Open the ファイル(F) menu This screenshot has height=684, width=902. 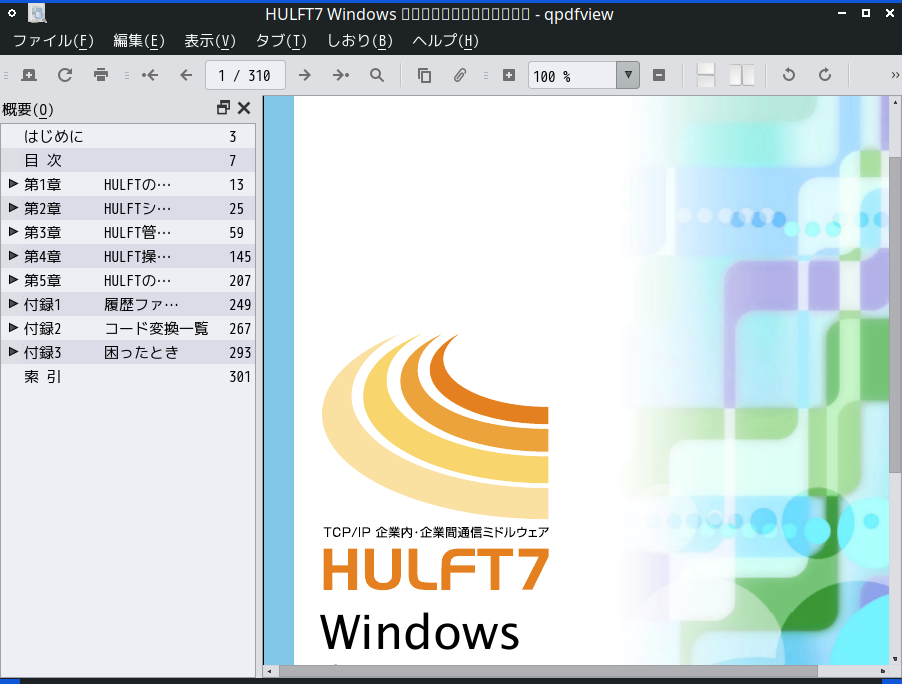(53, 41)
